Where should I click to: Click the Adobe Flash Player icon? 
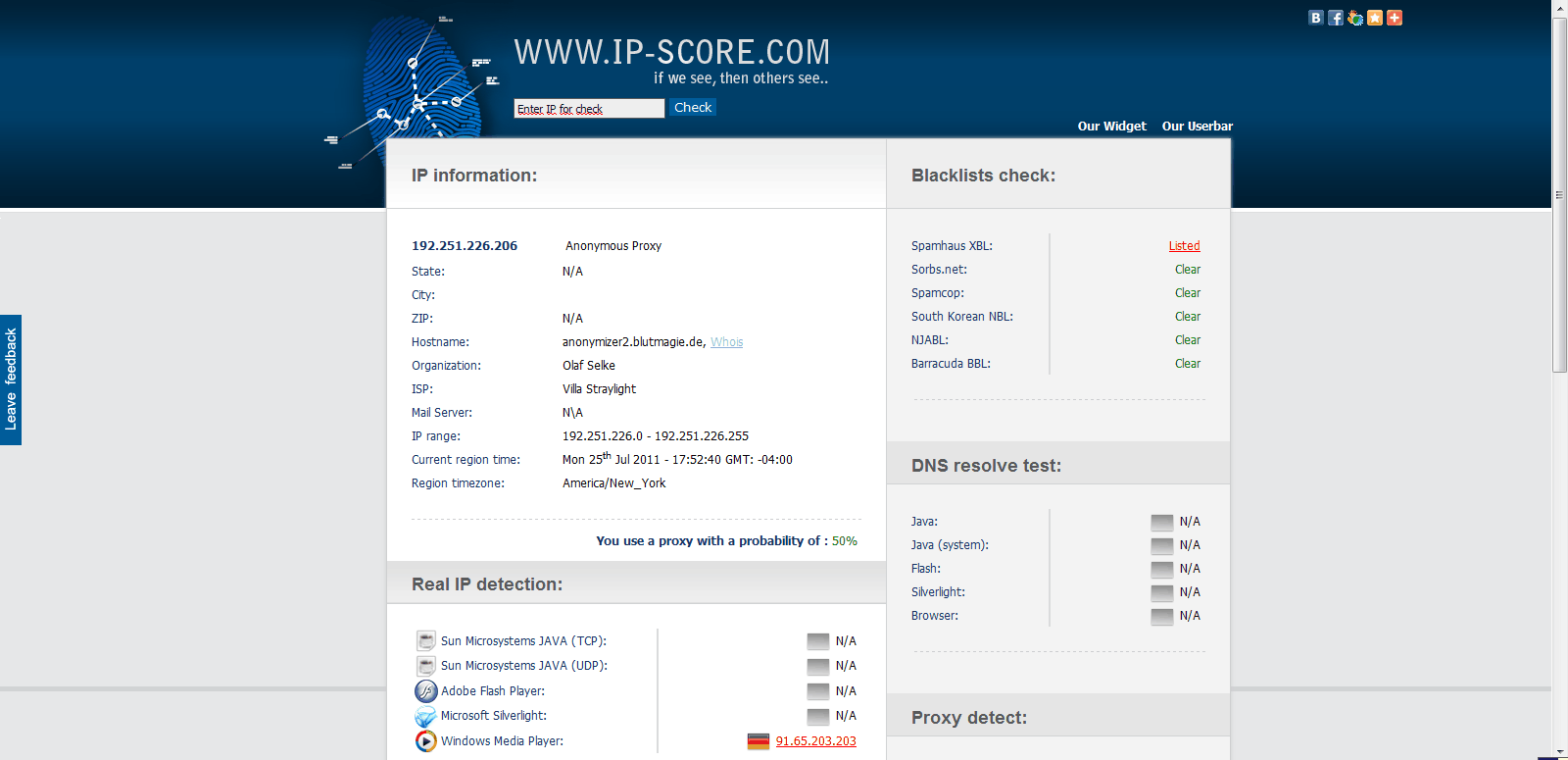[426, 691]
